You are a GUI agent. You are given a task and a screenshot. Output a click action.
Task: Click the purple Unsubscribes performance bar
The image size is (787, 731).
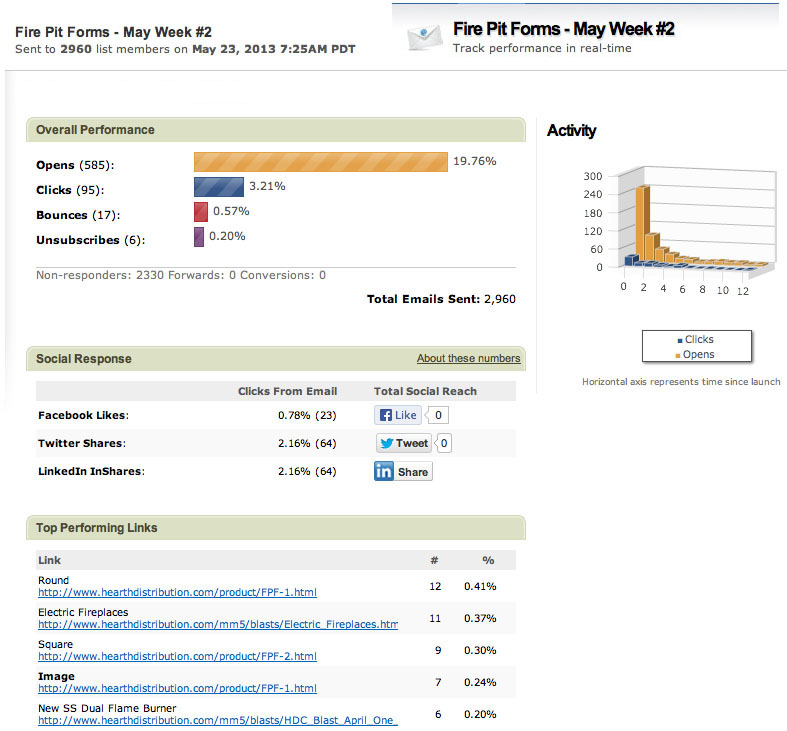tap(199, 237)
